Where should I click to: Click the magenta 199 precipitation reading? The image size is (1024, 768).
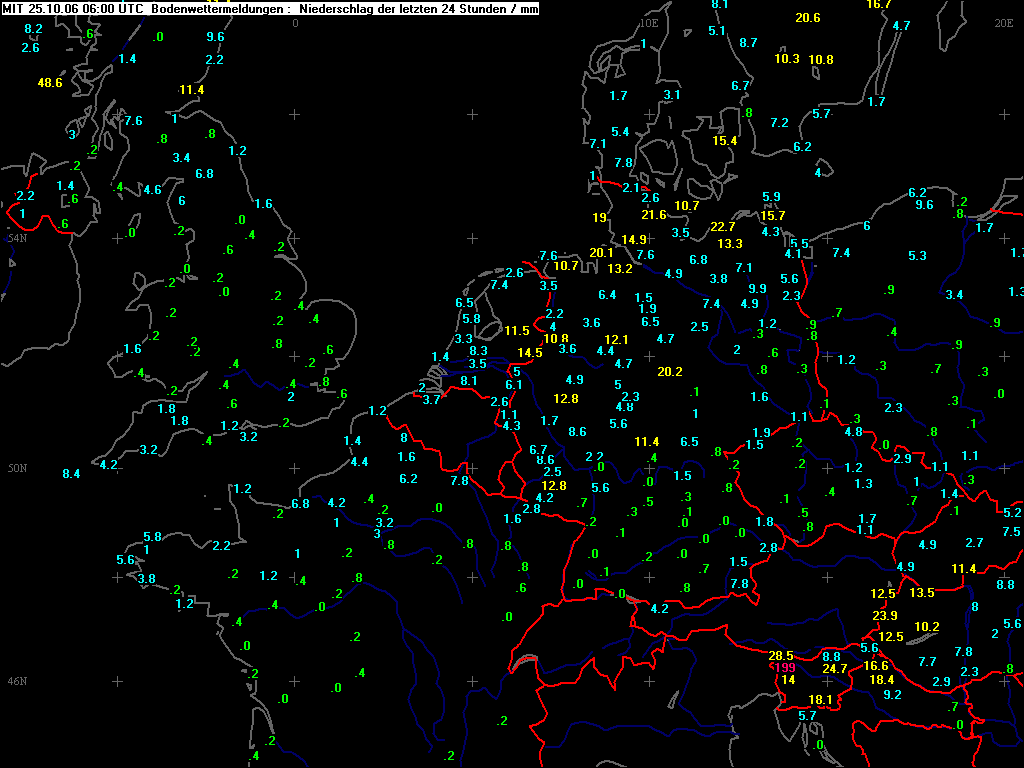tap(784, 667)
